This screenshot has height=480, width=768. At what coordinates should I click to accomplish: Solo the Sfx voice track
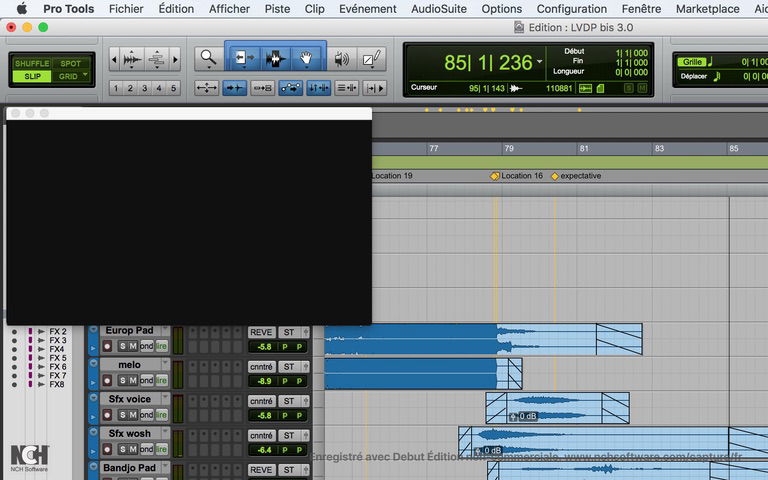[120, 414]
